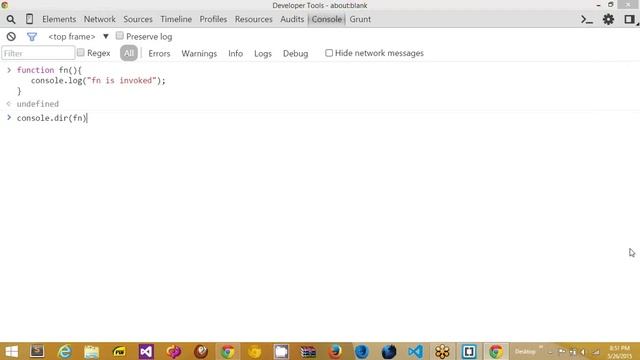Change dock side with the dock icon
The height and width of the screenshot is (360, 640).
click(x=629, y=19)
